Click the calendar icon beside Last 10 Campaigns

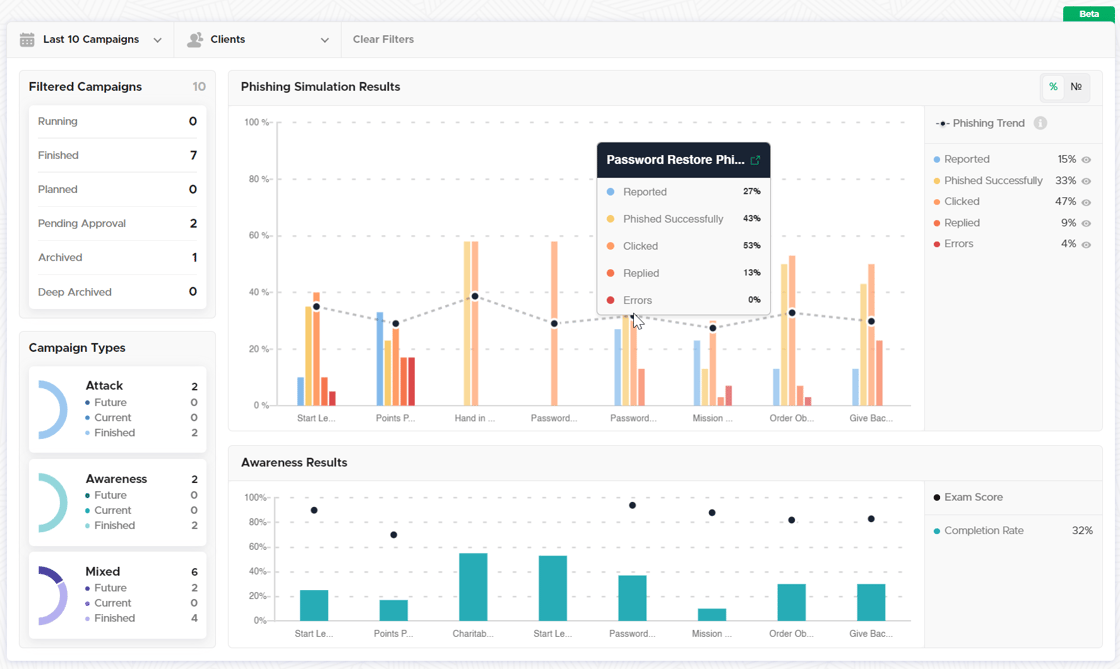28,39
